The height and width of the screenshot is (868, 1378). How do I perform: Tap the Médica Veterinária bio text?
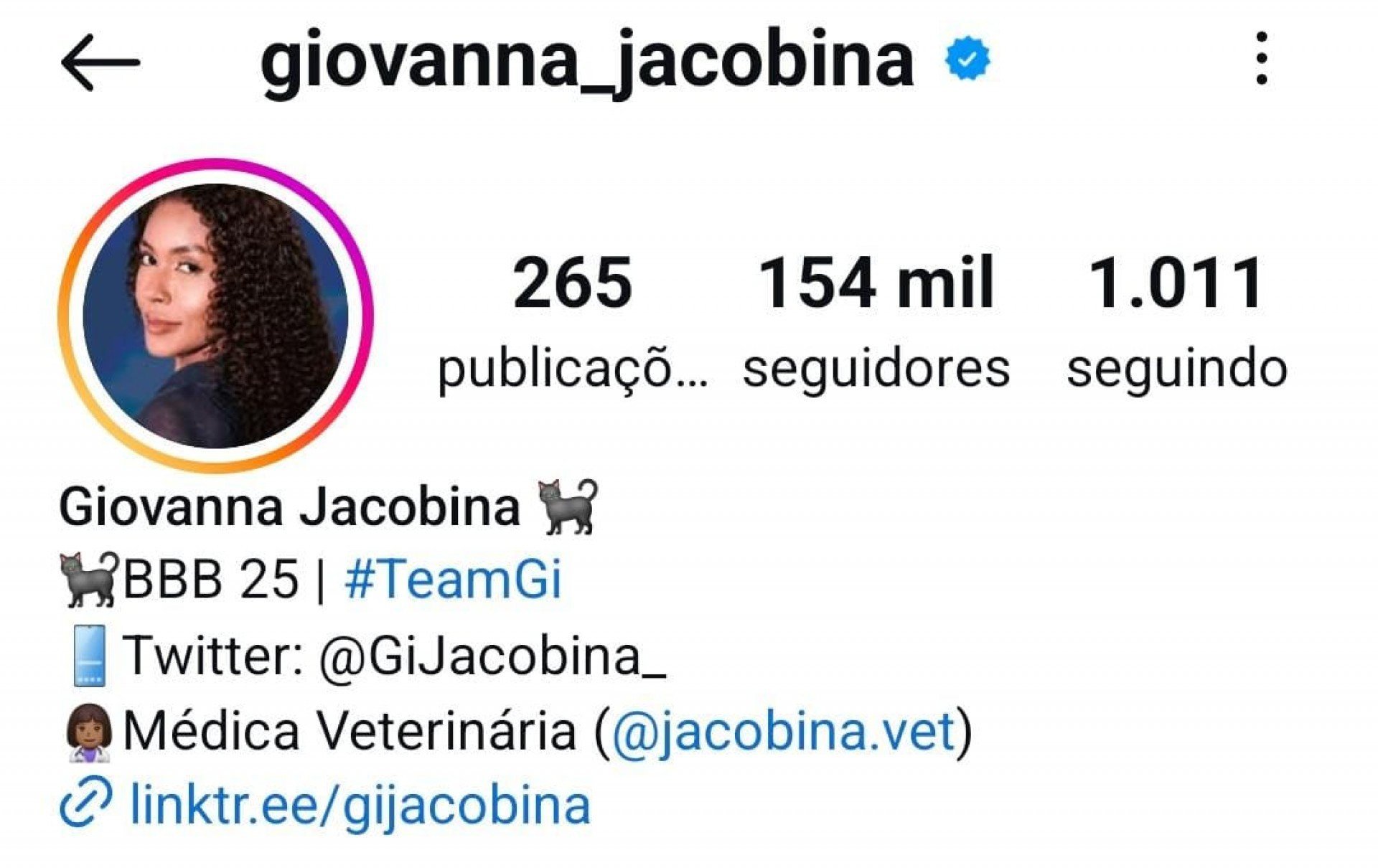click(x=350, y=732)
